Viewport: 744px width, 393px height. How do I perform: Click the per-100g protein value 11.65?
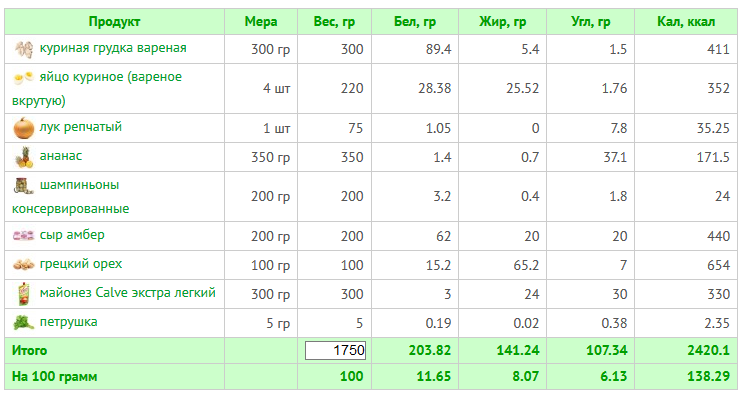tap(434, 377)
